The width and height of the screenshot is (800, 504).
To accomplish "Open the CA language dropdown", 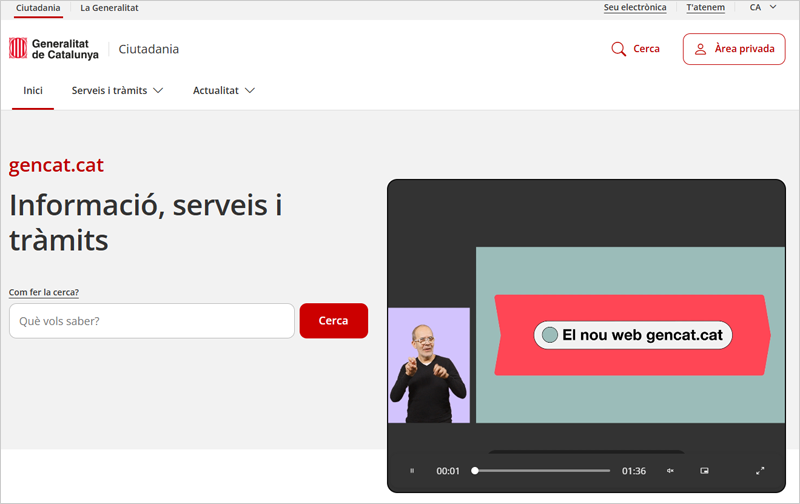I will pyautogui.click(x=763, y=7).
